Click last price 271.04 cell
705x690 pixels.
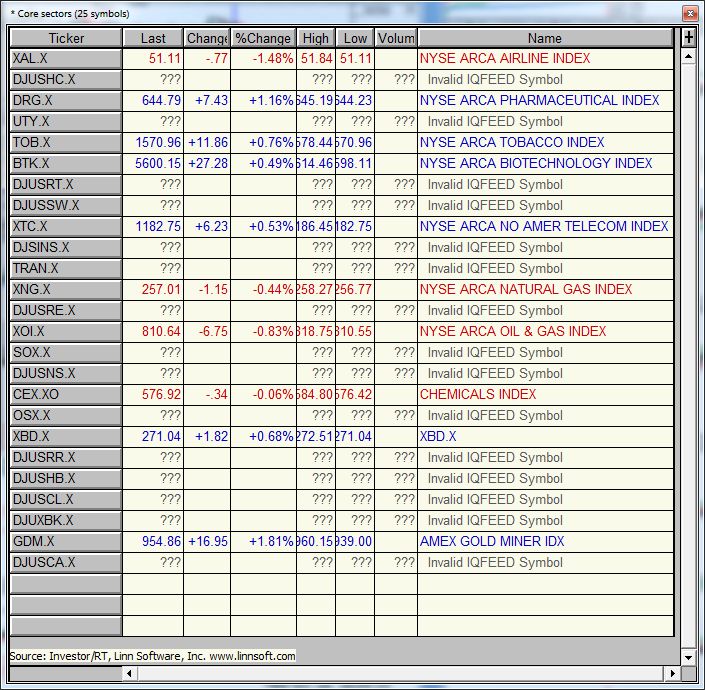coord(153,436)
